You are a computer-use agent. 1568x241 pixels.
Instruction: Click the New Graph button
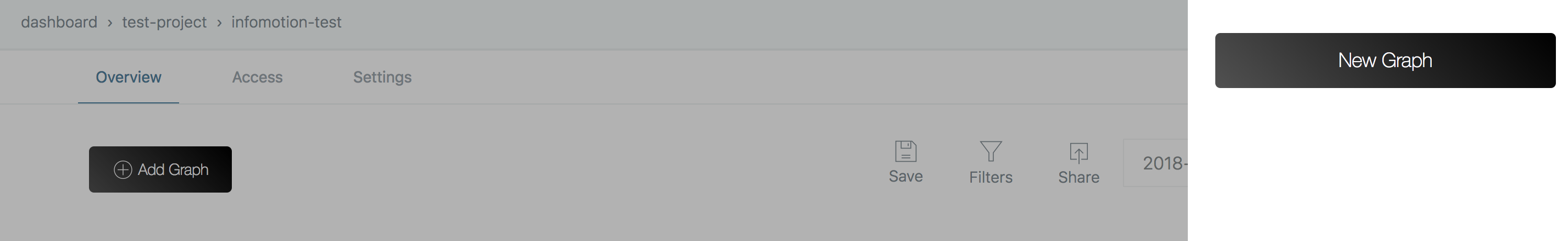tap(1385, 61)
